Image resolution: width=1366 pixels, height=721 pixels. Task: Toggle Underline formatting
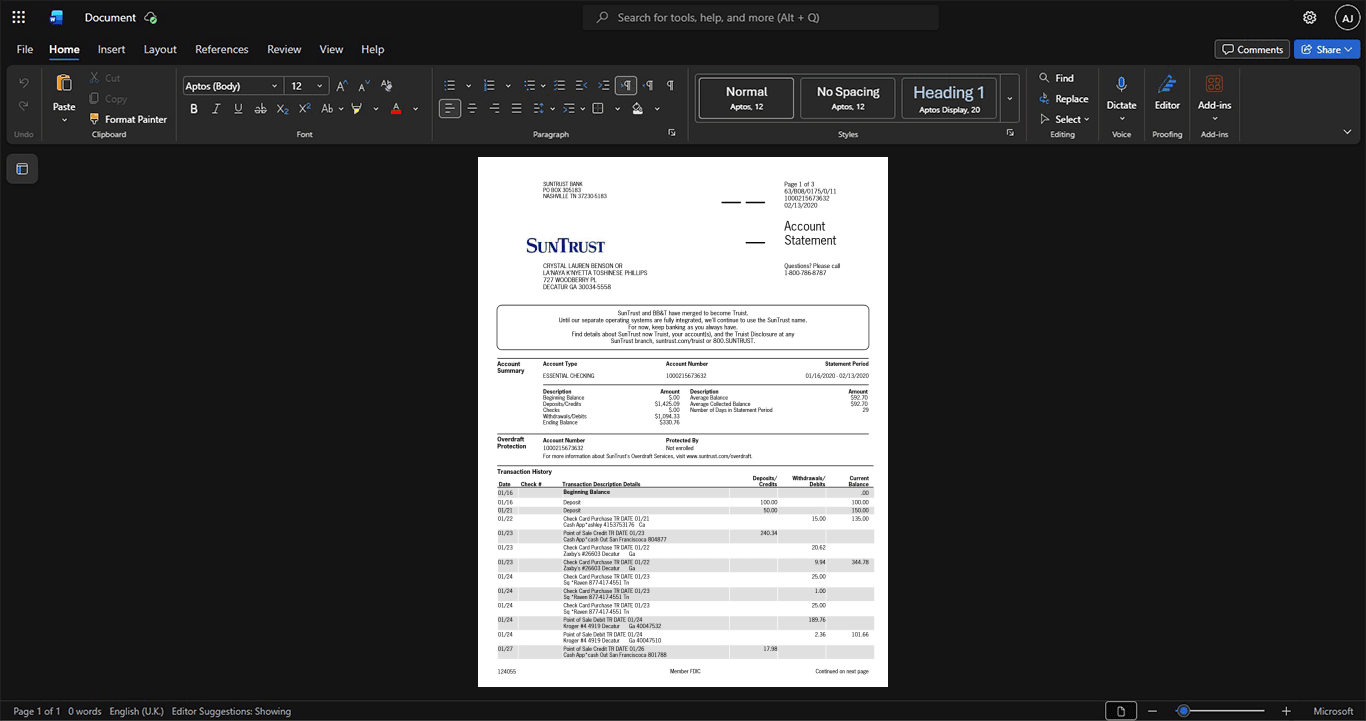(237, 108)
